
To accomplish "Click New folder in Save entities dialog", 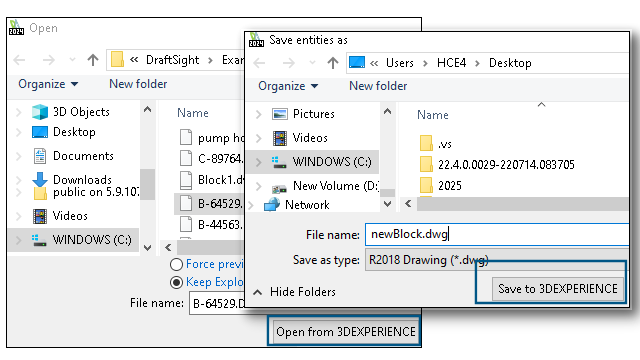I will (x=378, y=86).
